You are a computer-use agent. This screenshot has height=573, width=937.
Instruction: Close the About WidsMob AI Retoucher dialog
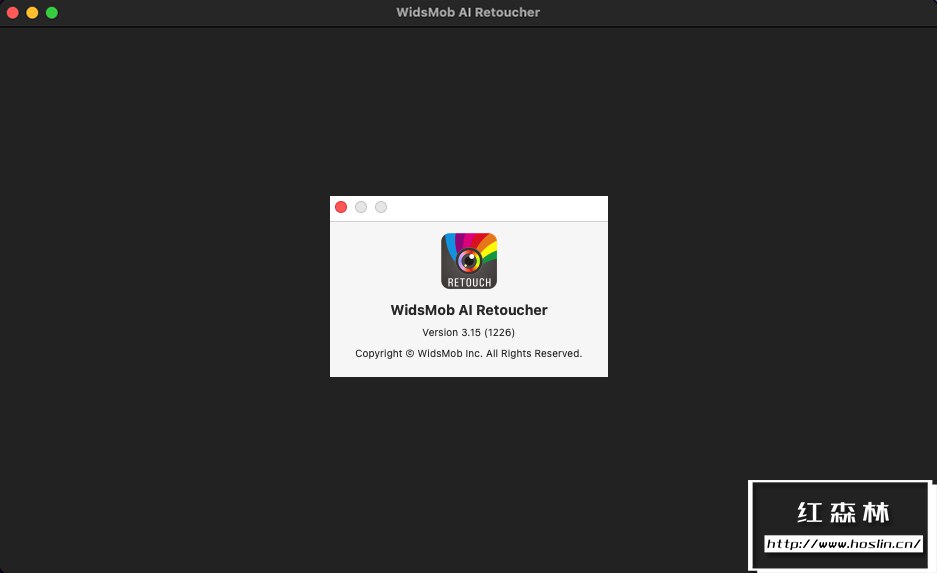coord(341,207)
